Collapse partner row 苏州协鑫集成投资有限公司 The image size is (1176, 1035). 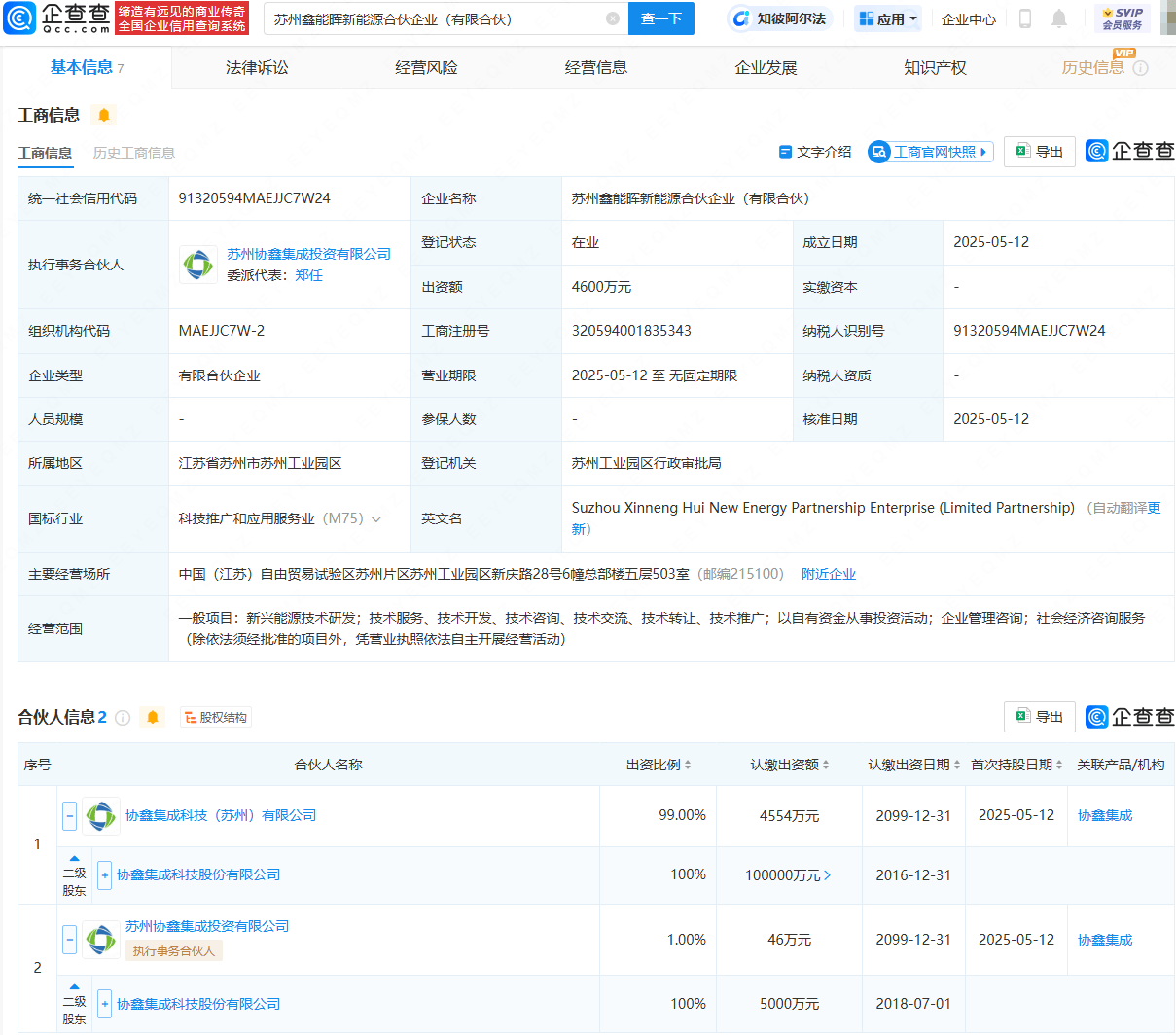click(69, 939)
